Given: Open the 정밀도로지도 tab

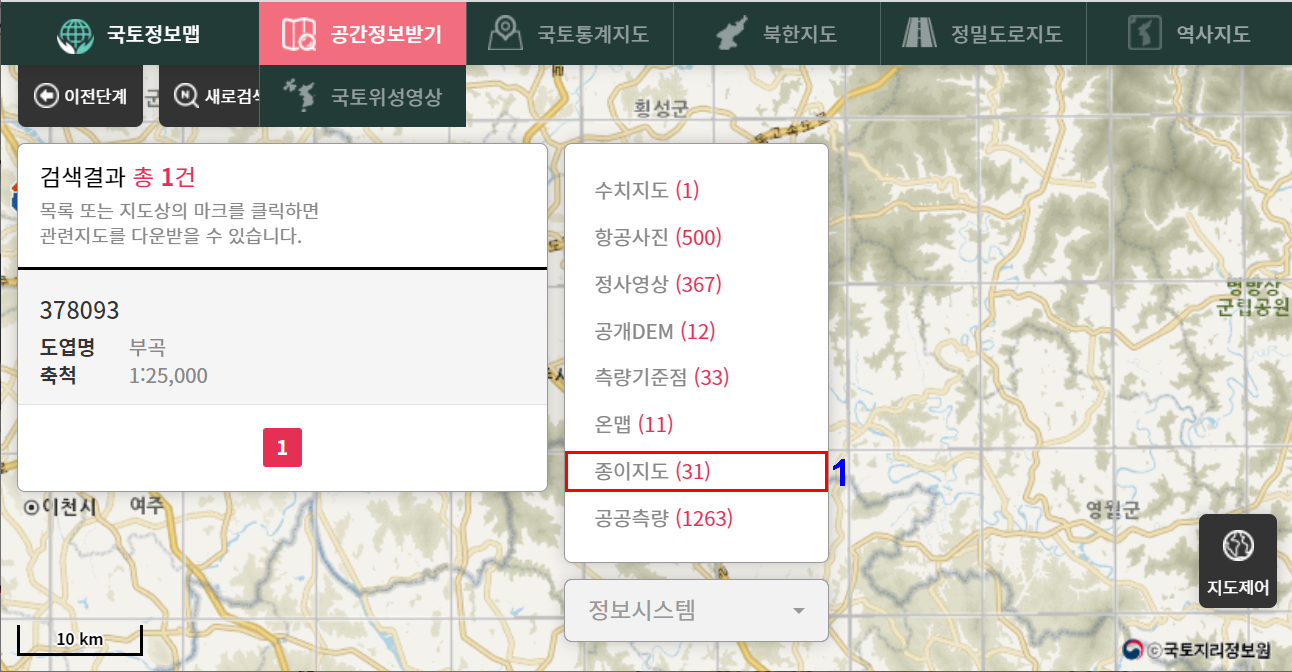Looking at the screenshot, I should 982,33.
